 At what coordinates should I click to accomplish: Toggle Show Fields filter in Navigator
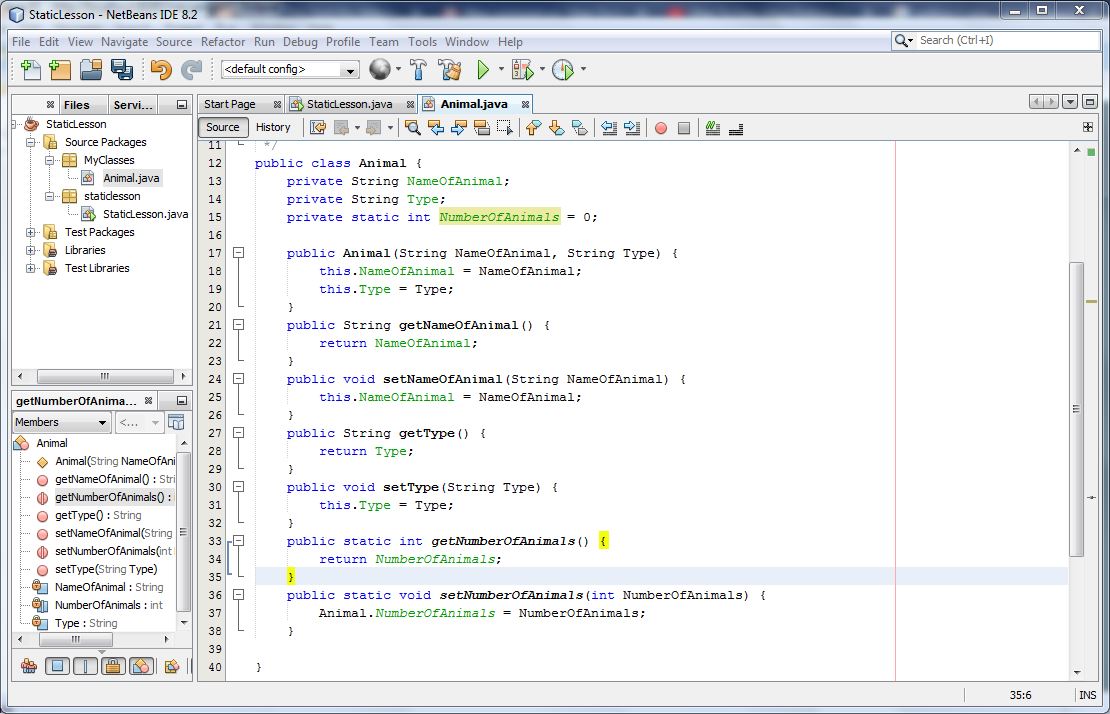click(57, 666)
